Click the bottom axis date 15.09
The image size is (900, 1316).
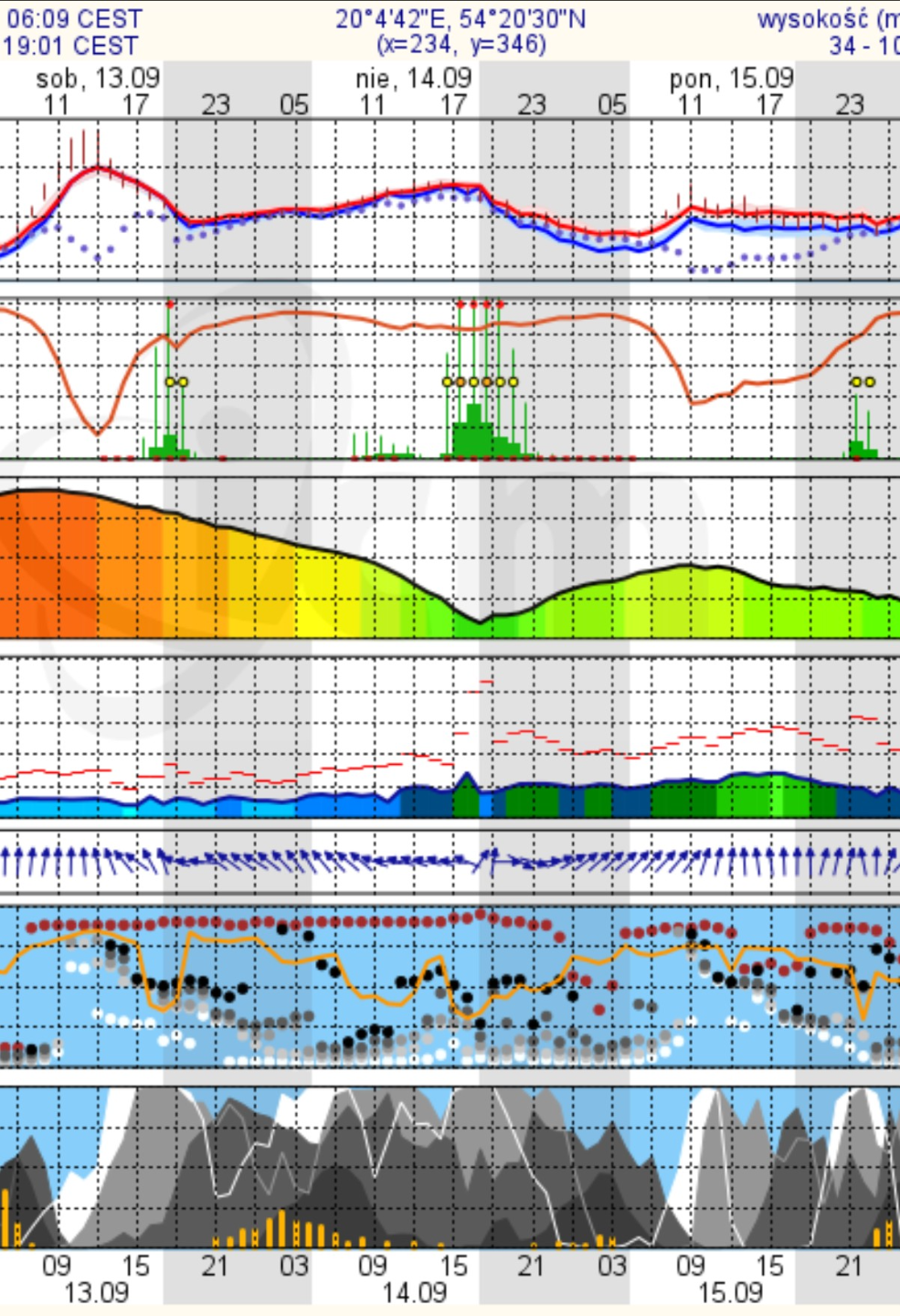tap(730, 1293)
